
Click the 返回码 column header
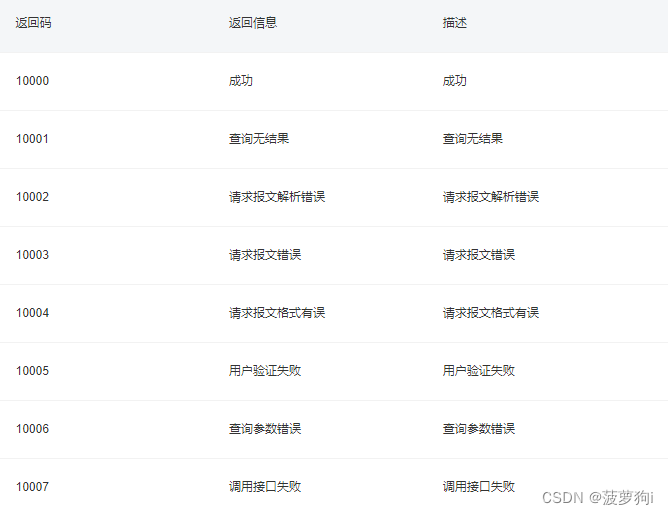click(33, 23)
